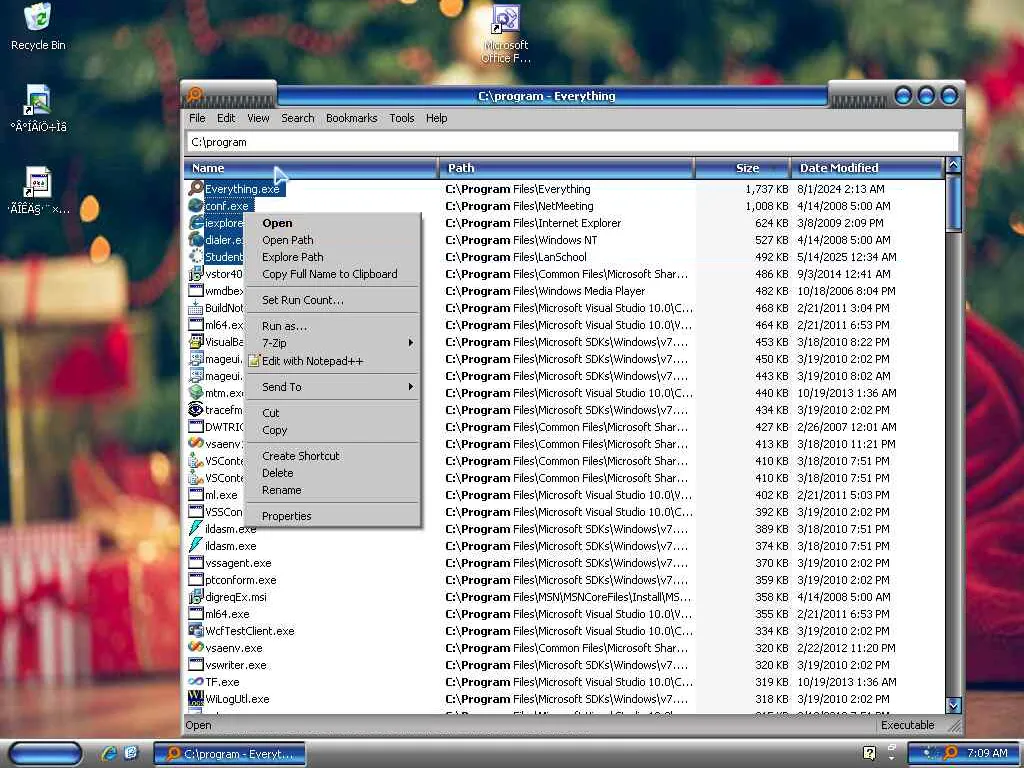Sort by Size column header
The width and height of the screenshot is (1024, 768).
coord(743,168)
